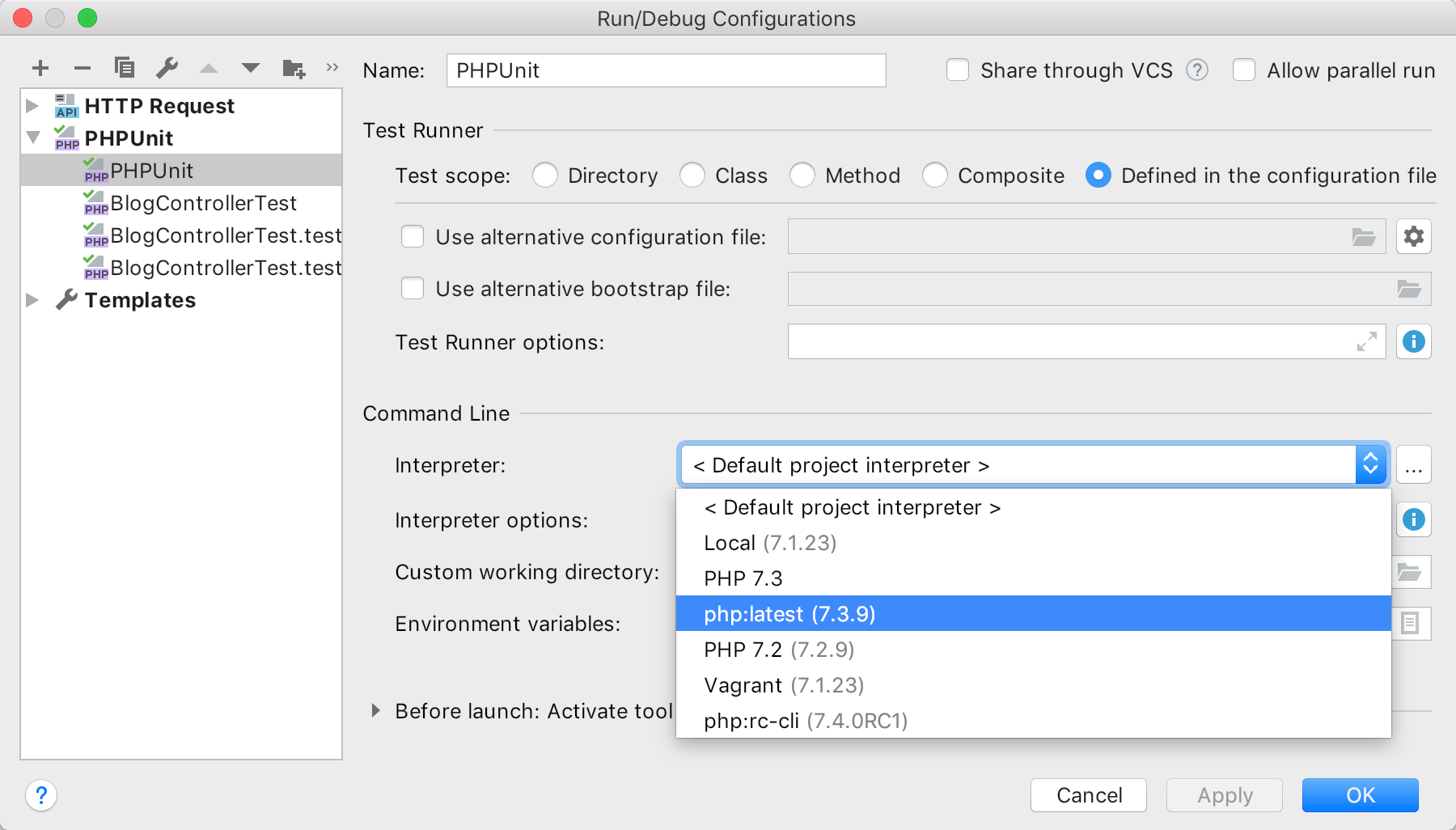
Task: Open the Share through VCS help icon
Action: [x=1197, y=70]
